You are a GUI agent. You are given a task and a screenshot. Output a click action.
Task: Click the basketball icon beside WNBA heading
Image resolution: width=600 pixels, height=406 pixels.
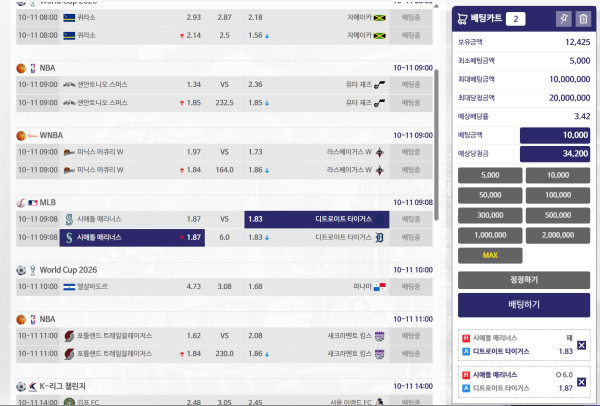pos(21,133)
